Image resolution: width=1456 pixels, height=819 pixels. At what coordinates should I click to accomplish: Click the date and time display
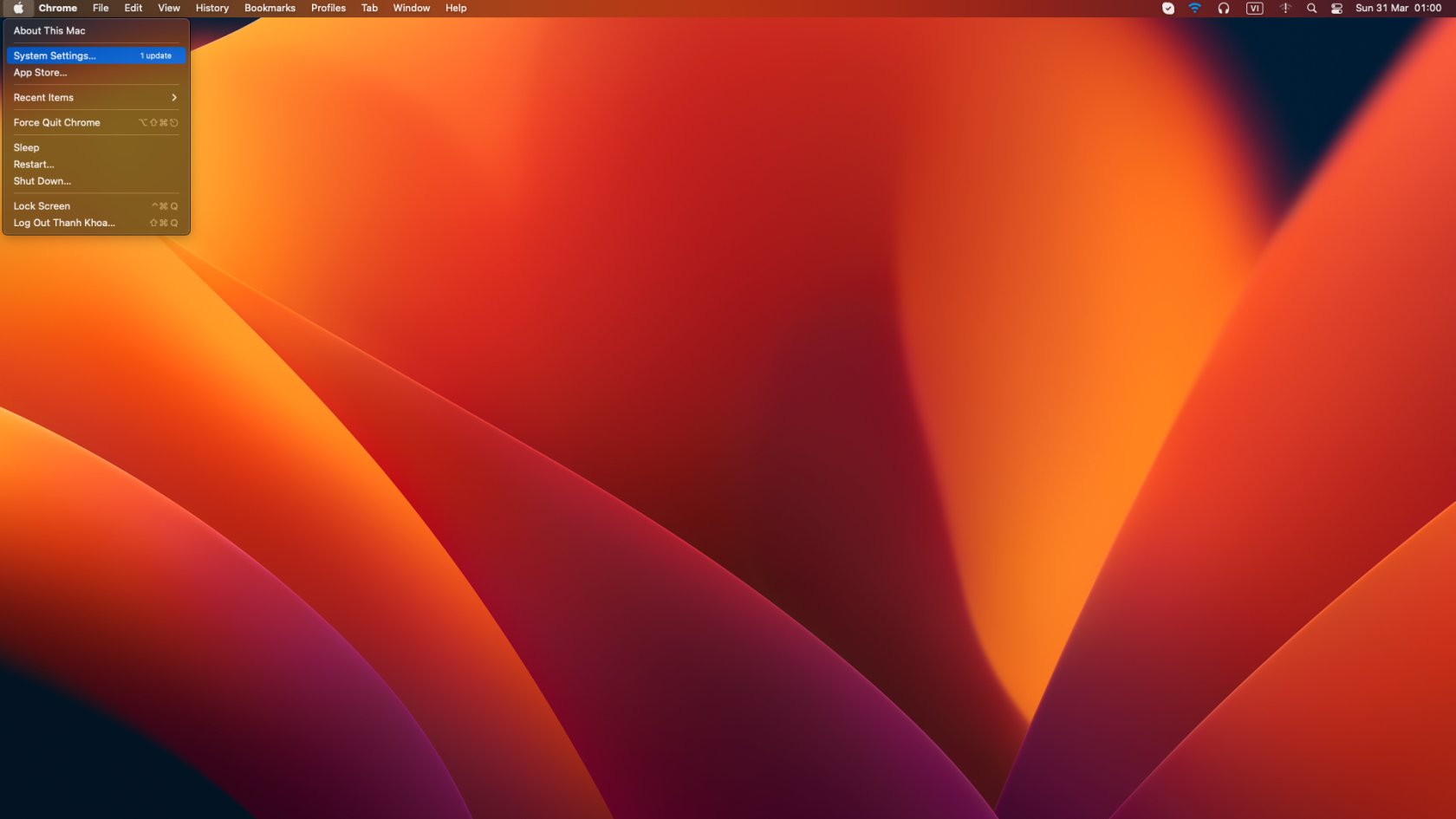[1396, 8]
